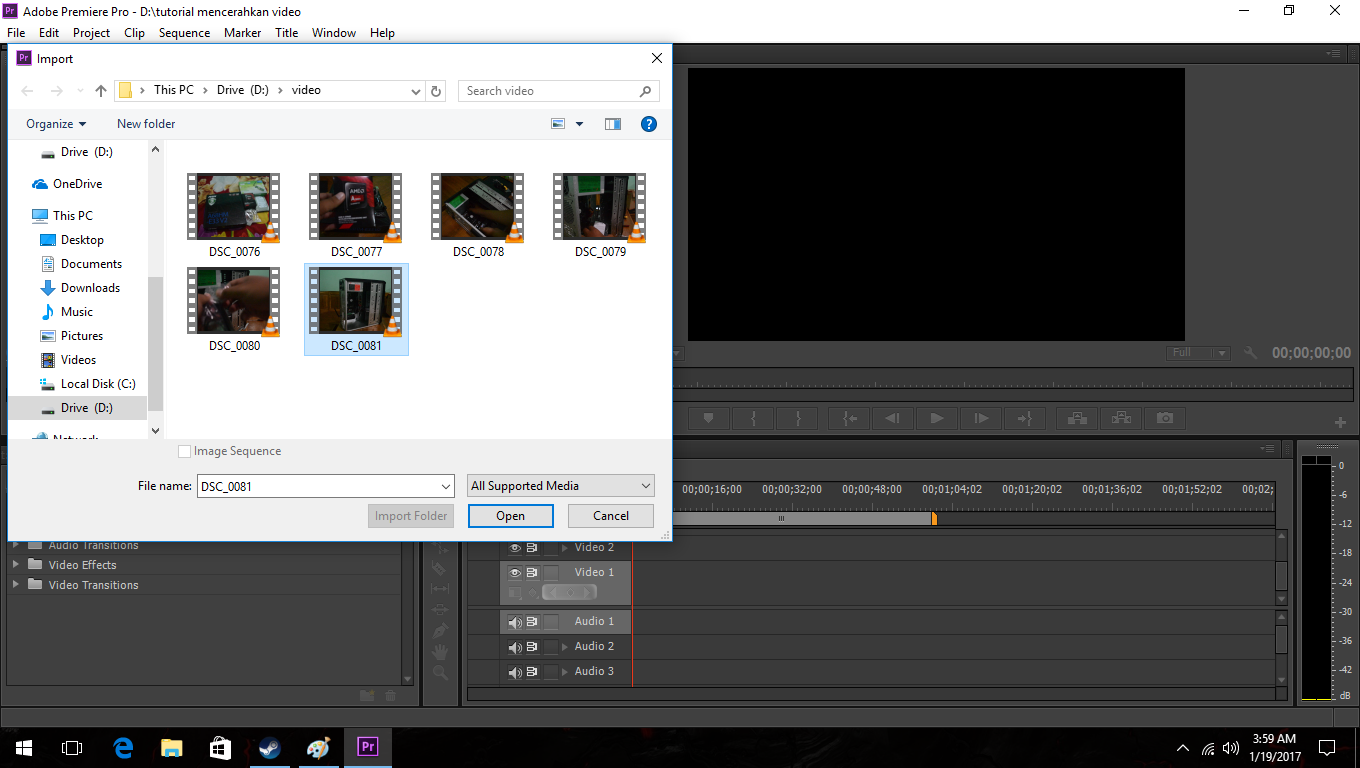Jump to the Out point

click(x=1025, y=419)
